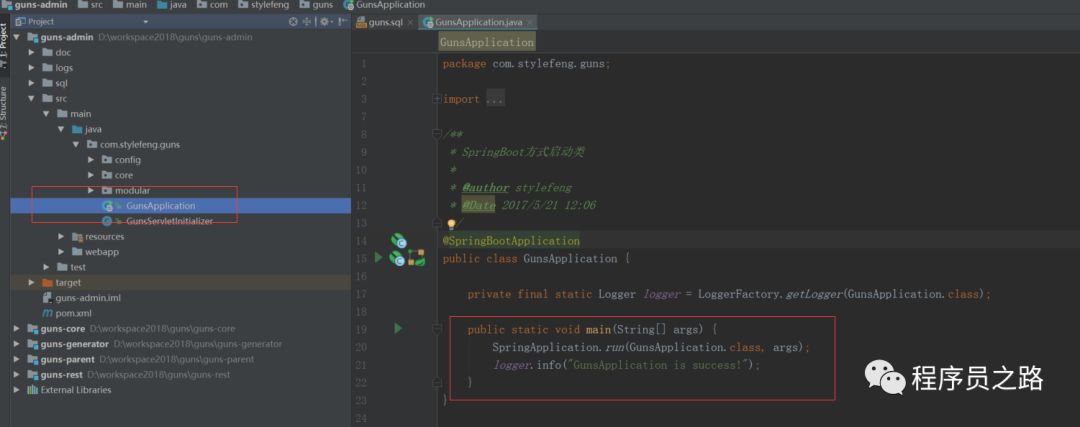Expand the webapp folder

pyautogui.click(x=61, y=251)
